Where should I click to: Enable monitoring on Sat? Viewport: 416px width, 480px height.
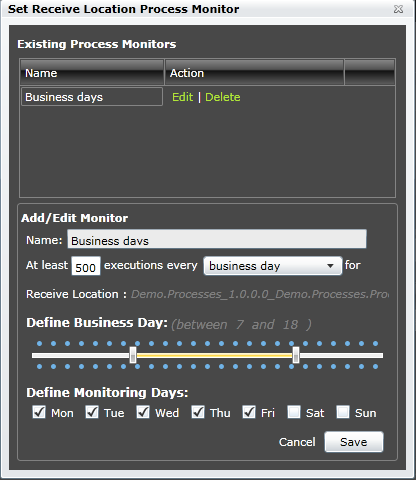(294, 412)
